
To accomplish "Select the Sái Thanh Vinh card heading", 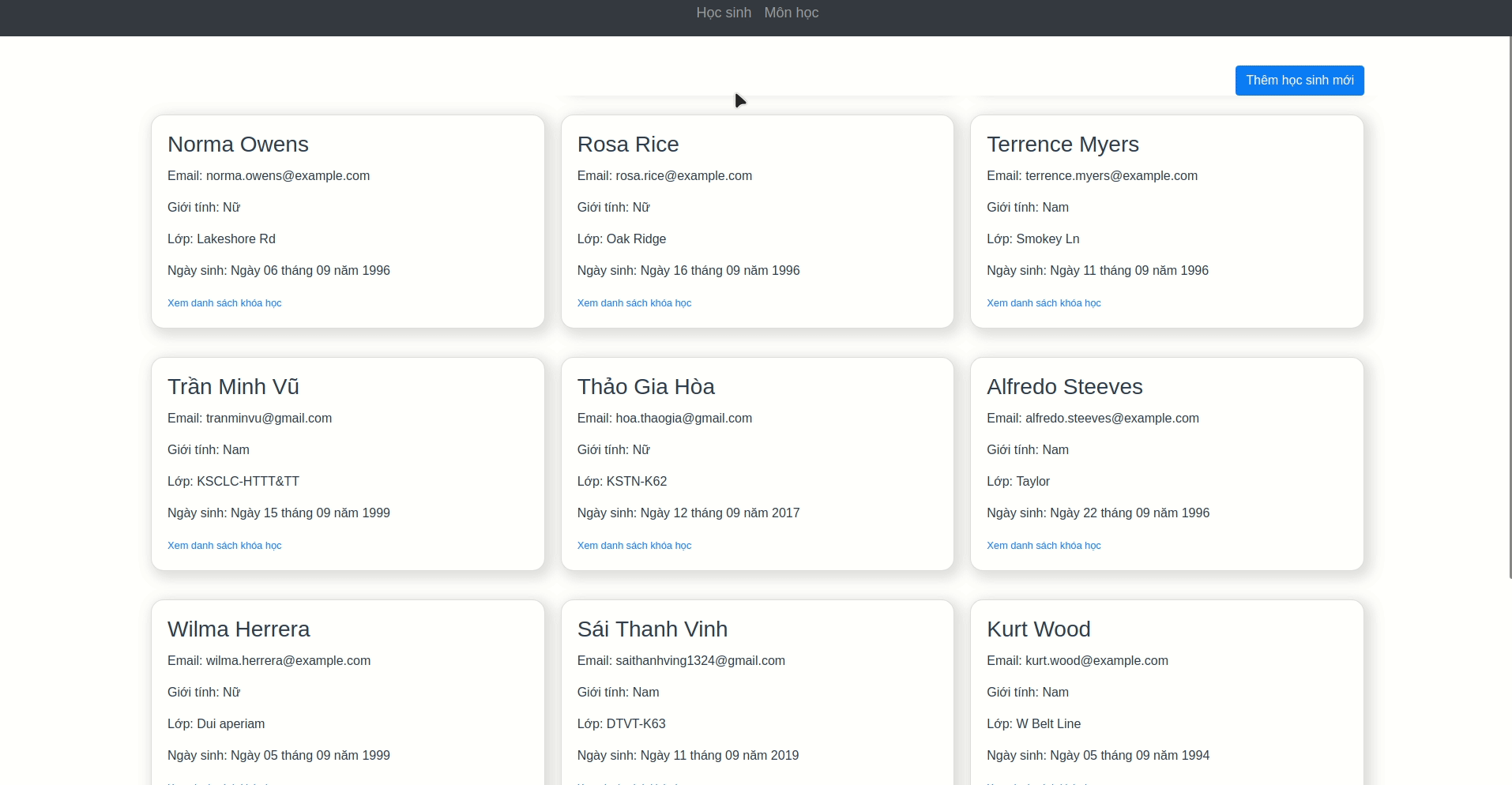I will pyautogui.click(x=653, y=629).
